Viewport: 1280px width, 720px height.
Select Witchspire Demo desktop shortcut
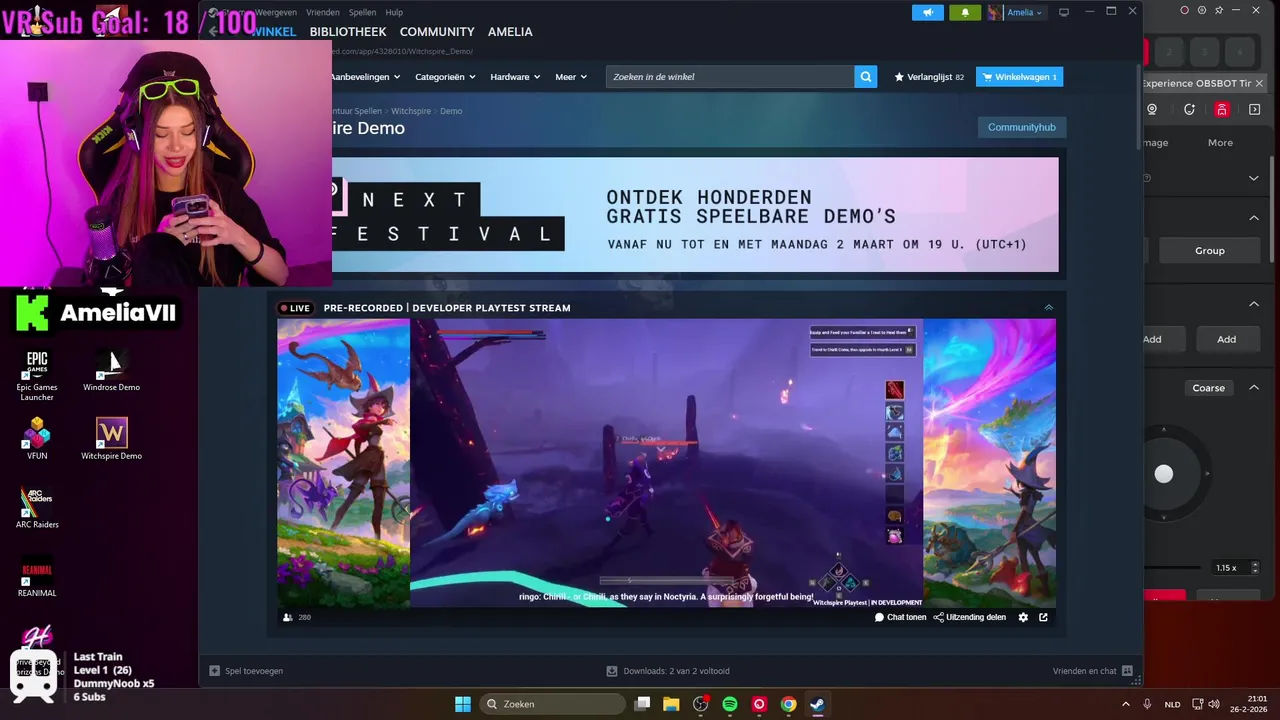[x=111, y=440]
